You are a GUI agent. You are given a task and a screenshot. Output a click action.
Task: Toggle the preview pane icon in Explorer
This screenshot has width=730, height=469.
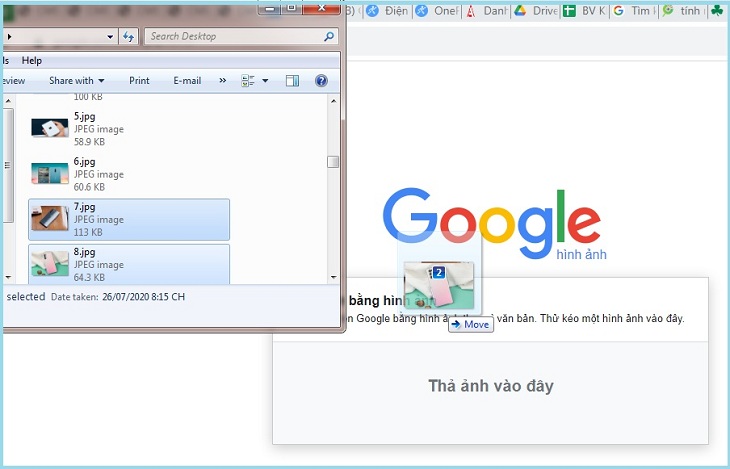(292, 81)
